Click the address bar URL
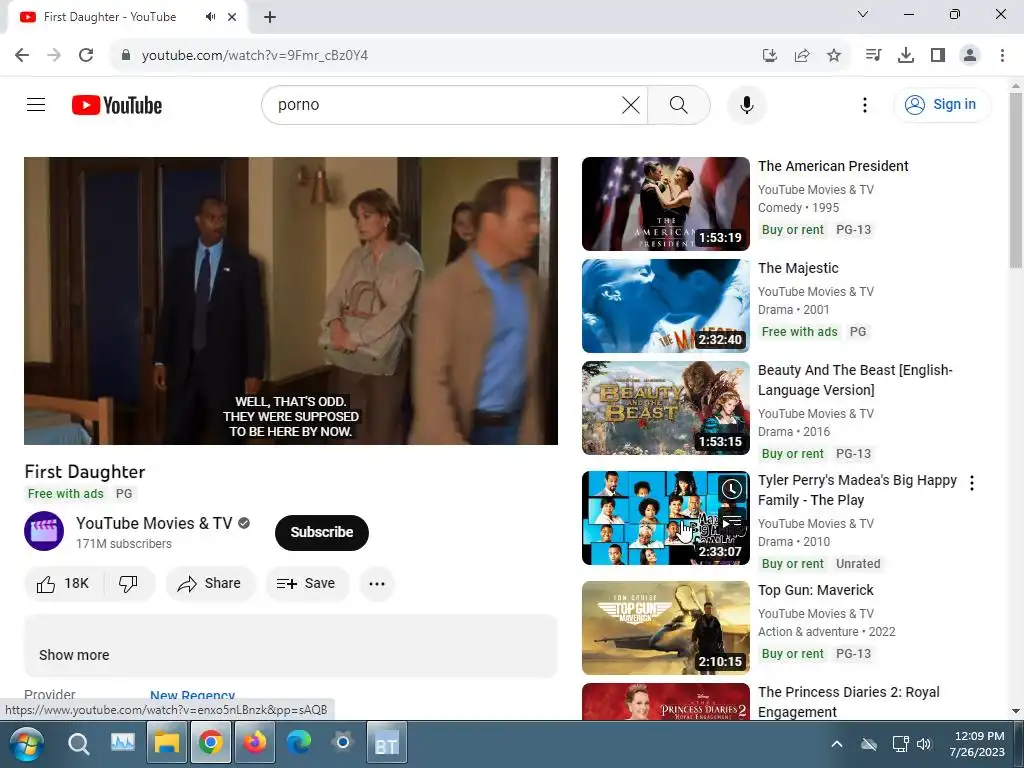Screen dimensions: 1024x768 (x=255, y=56)
